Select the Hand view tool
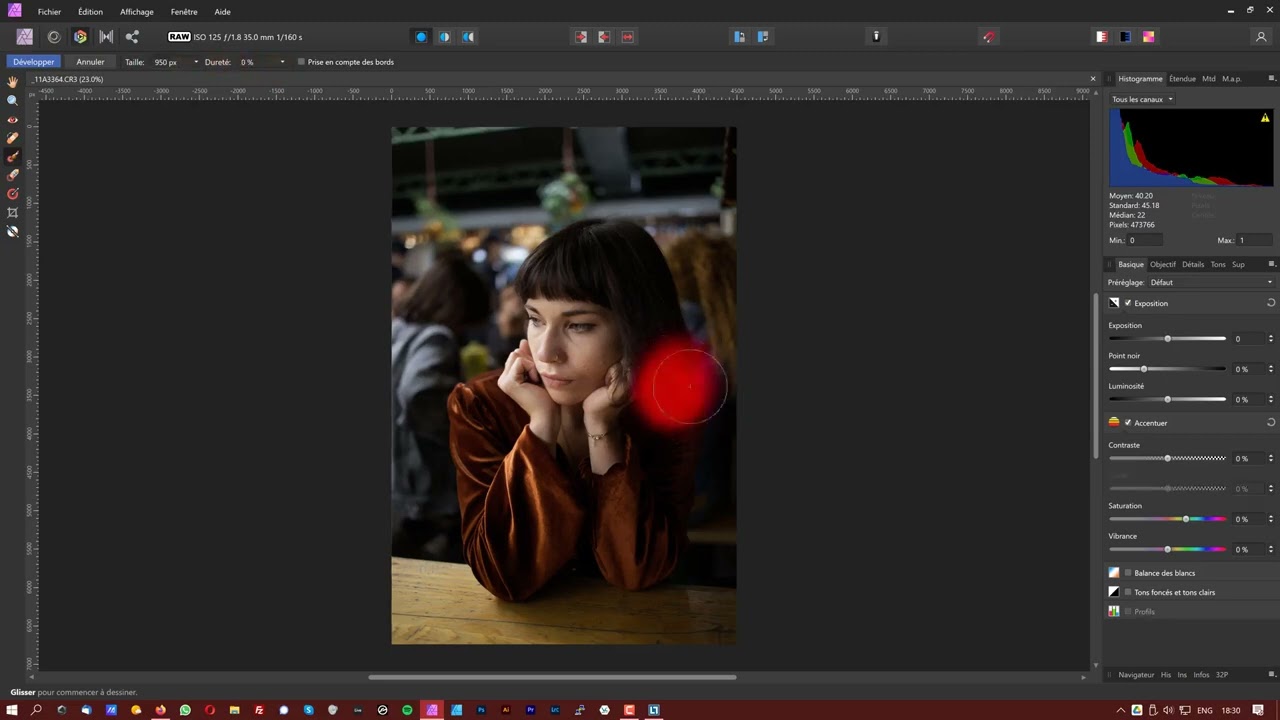The width and height of the screenshot is (1280, 720). tap(12, 82)
